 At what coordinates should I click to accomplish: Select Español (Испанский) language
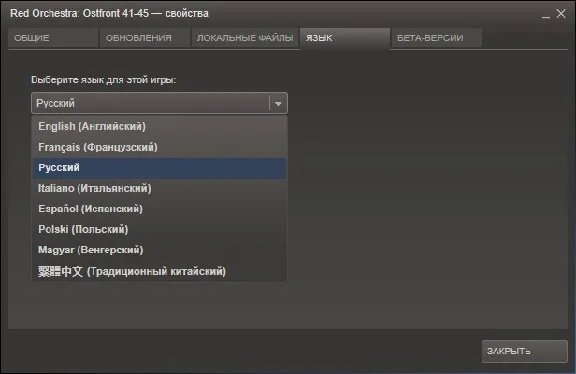click(x=159, y=209)
